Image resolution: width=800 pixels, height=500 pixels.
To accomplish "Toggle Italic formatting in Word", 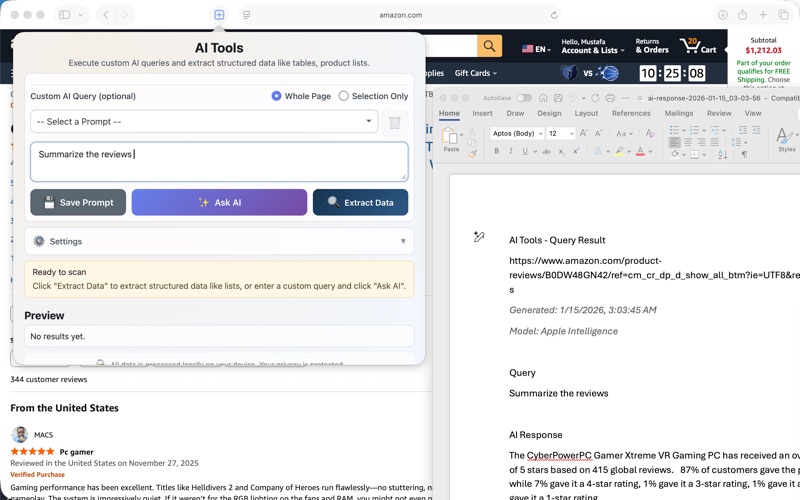I will click(x=510, y=151).
